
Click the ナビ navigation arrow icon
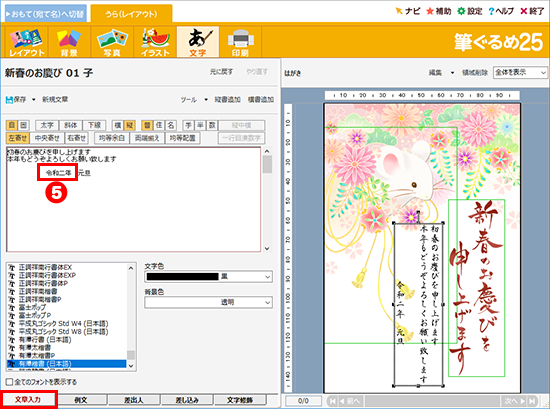pos(399,11)
